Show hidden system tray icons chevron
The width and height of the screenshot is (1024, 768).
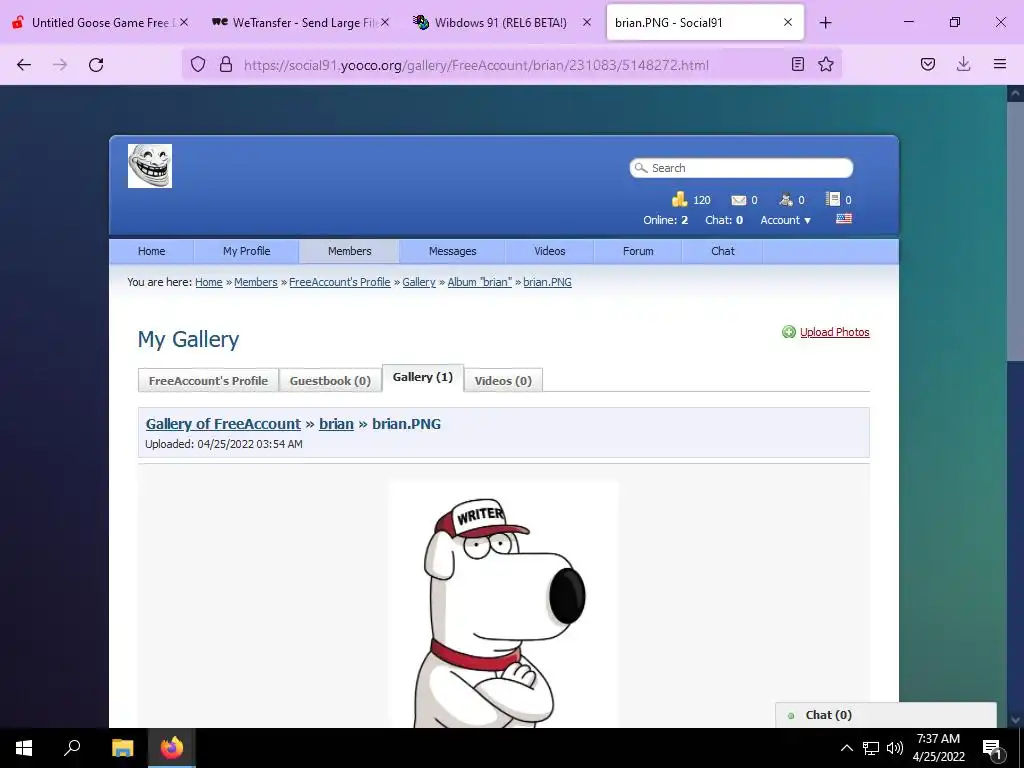pyautogui.click(x=846, y=748)
